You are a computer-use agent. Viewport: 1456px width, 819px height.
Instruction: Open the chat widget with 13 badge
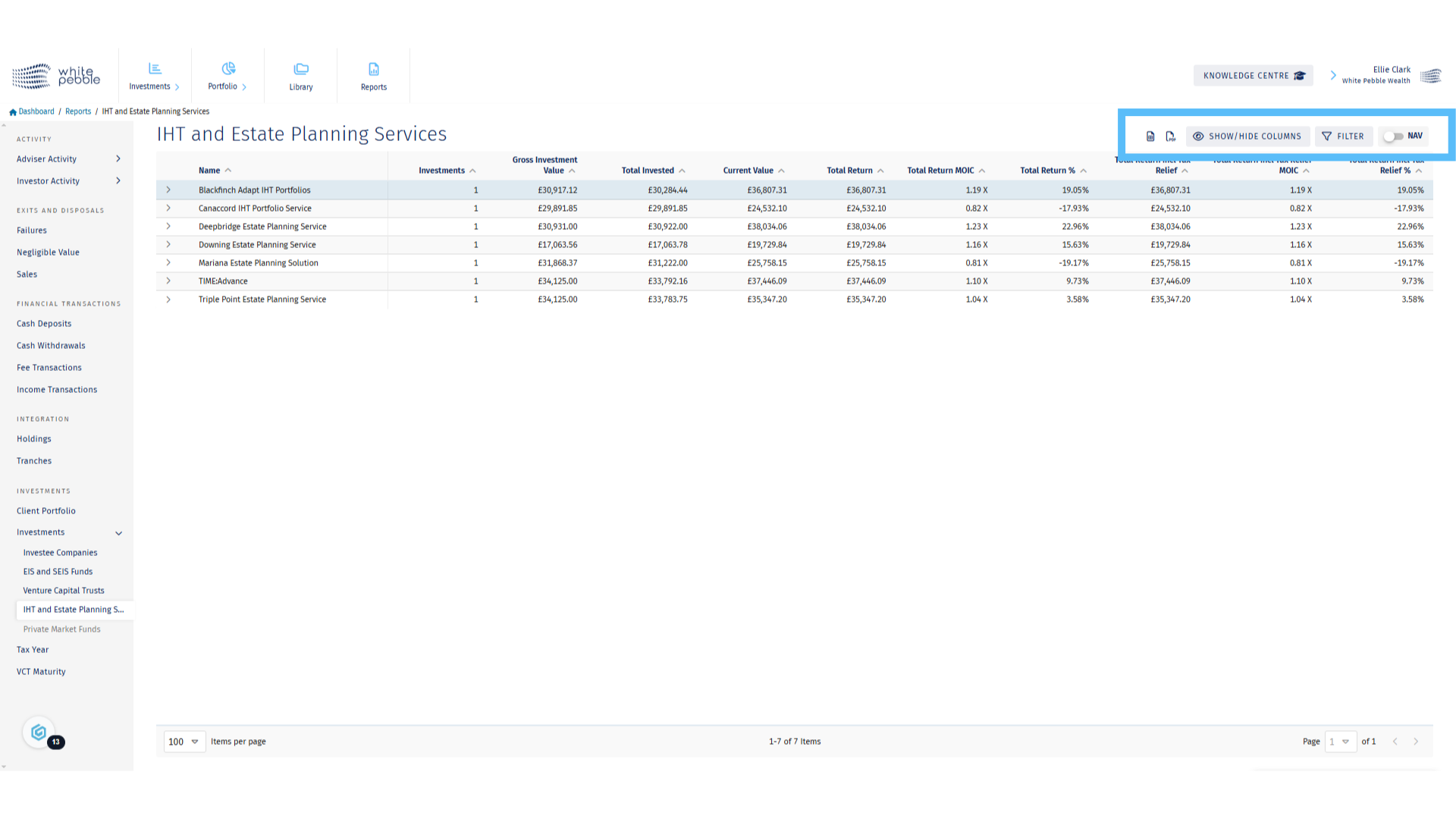39,733
